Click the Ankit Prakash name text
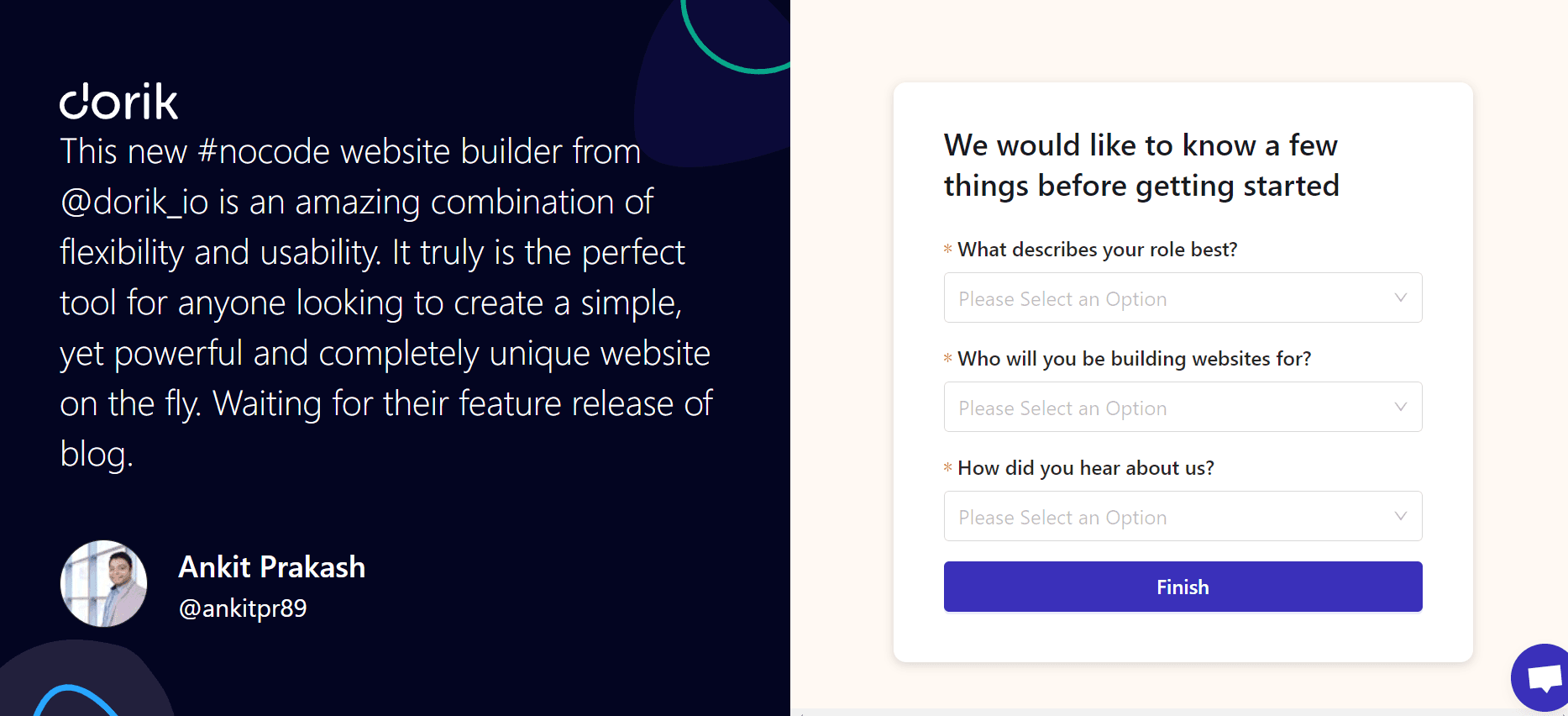This screenshot has height=716, width=1568. point(271,568)
